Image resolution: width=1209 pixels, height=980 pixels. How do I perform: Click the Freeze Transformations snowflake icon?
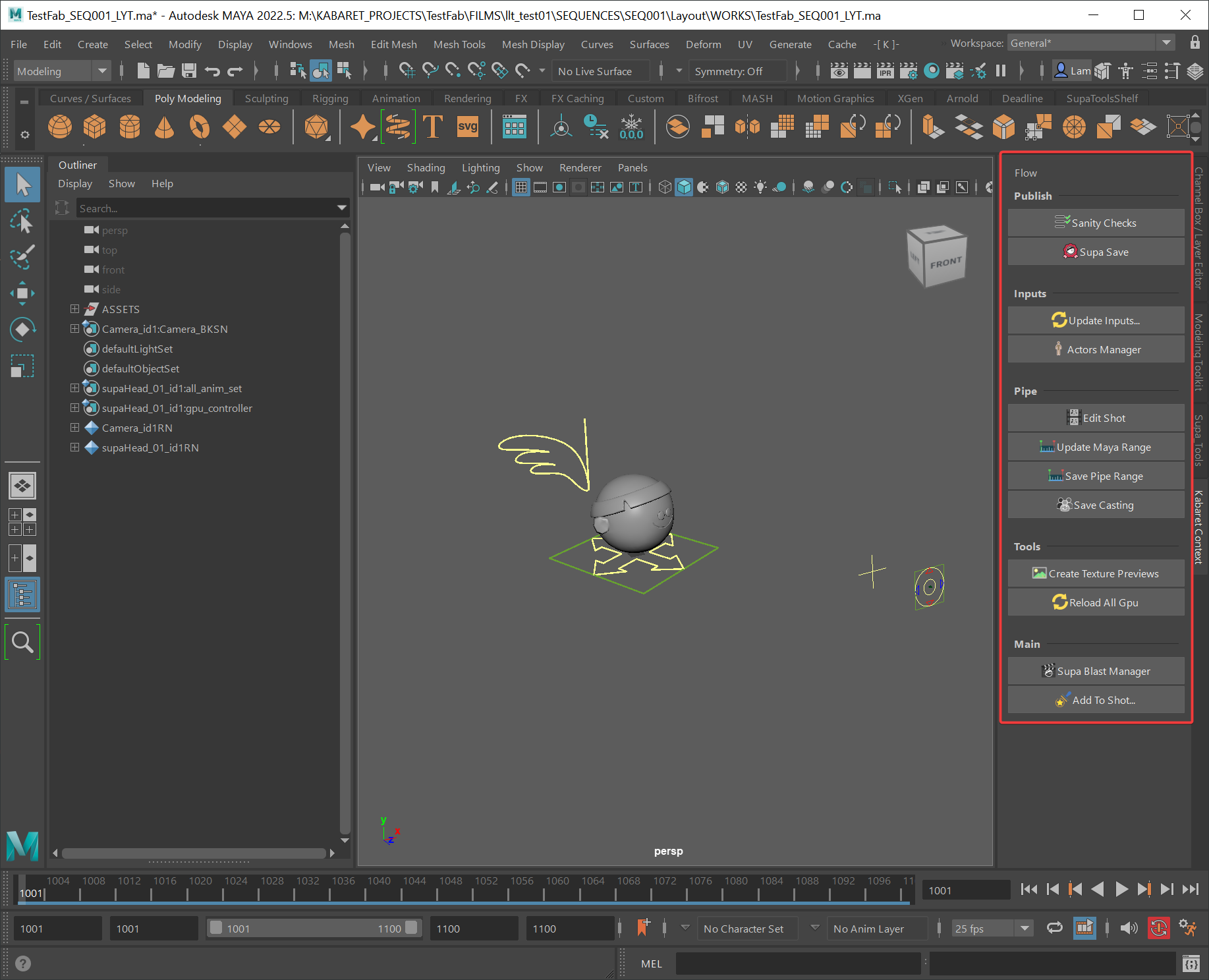point(631,126)
